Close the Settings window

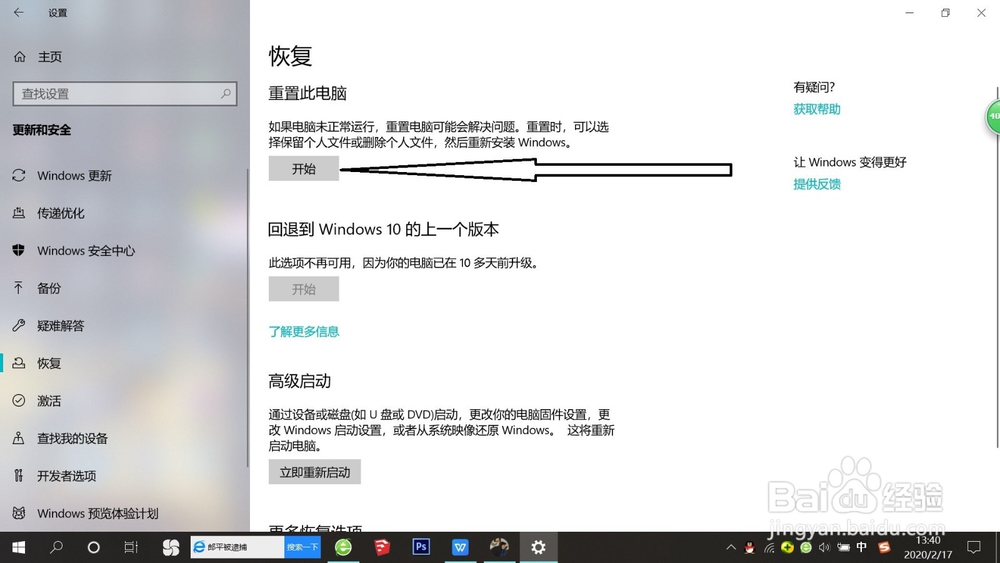[x=981, y=13]
